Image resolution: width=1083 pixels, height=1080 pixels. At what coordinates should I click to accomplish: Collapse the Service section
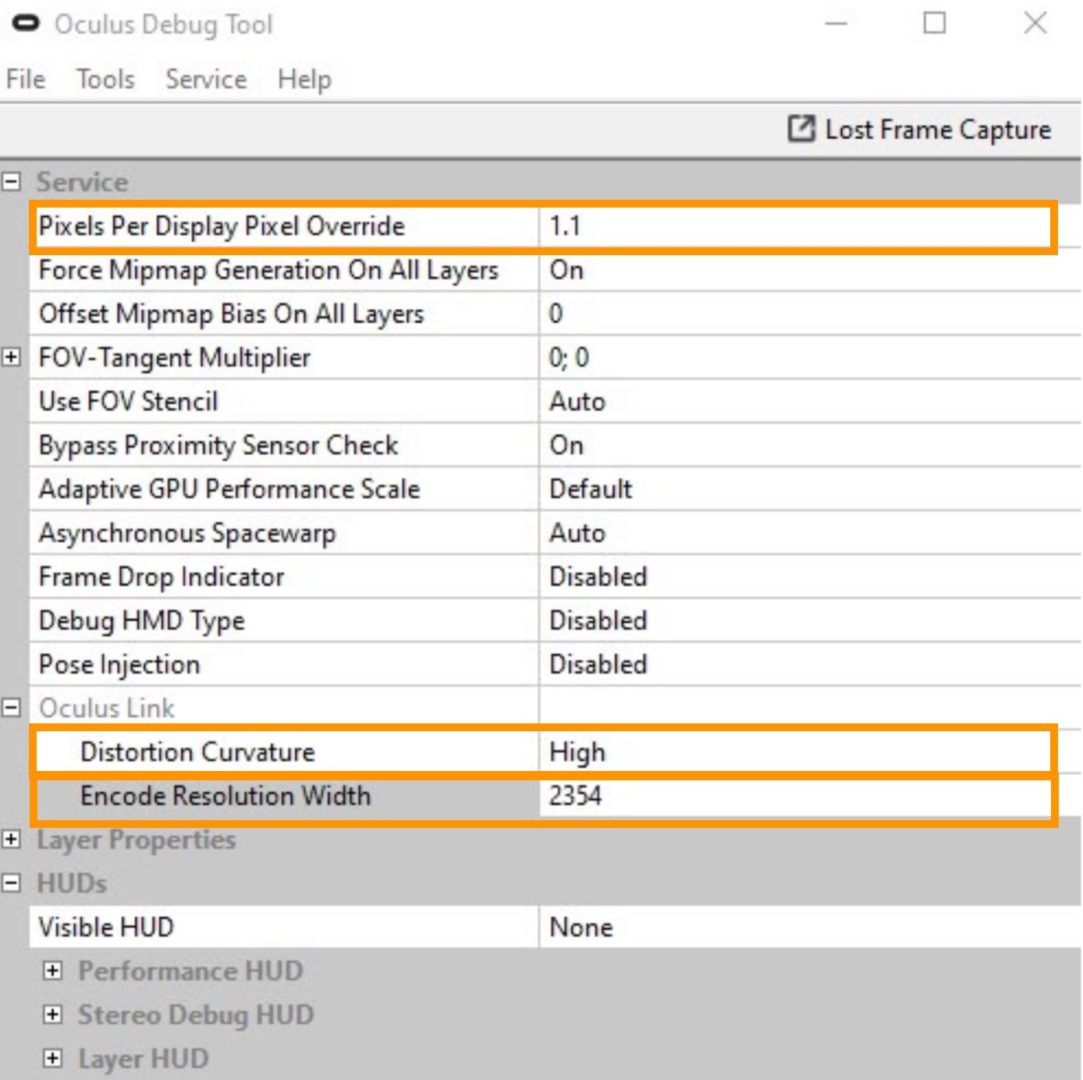pyautogui.click(x=11, y=182)
